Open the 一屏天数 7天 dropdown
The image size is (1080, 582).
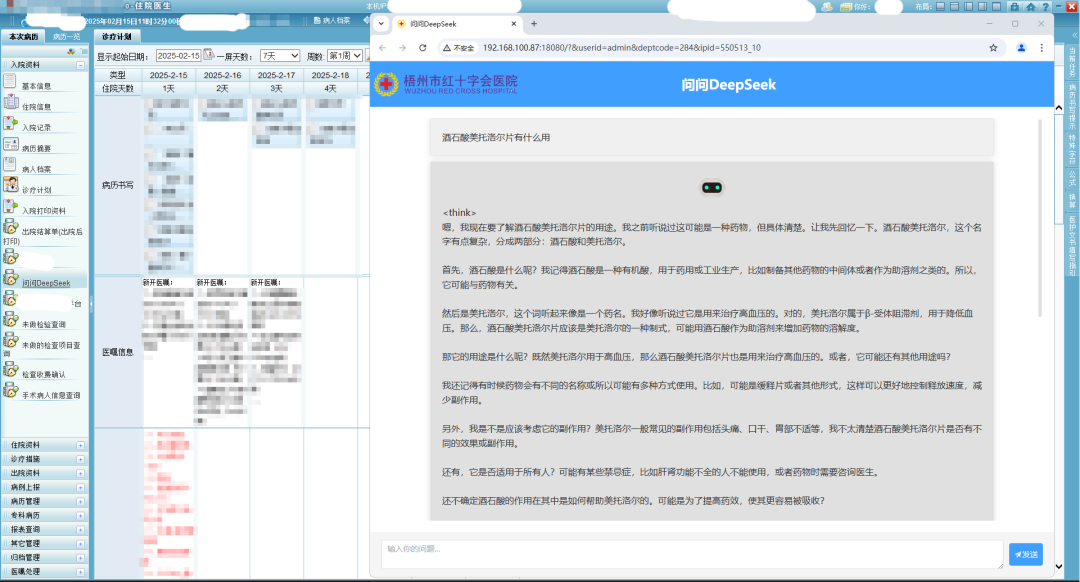pos(280,56)
